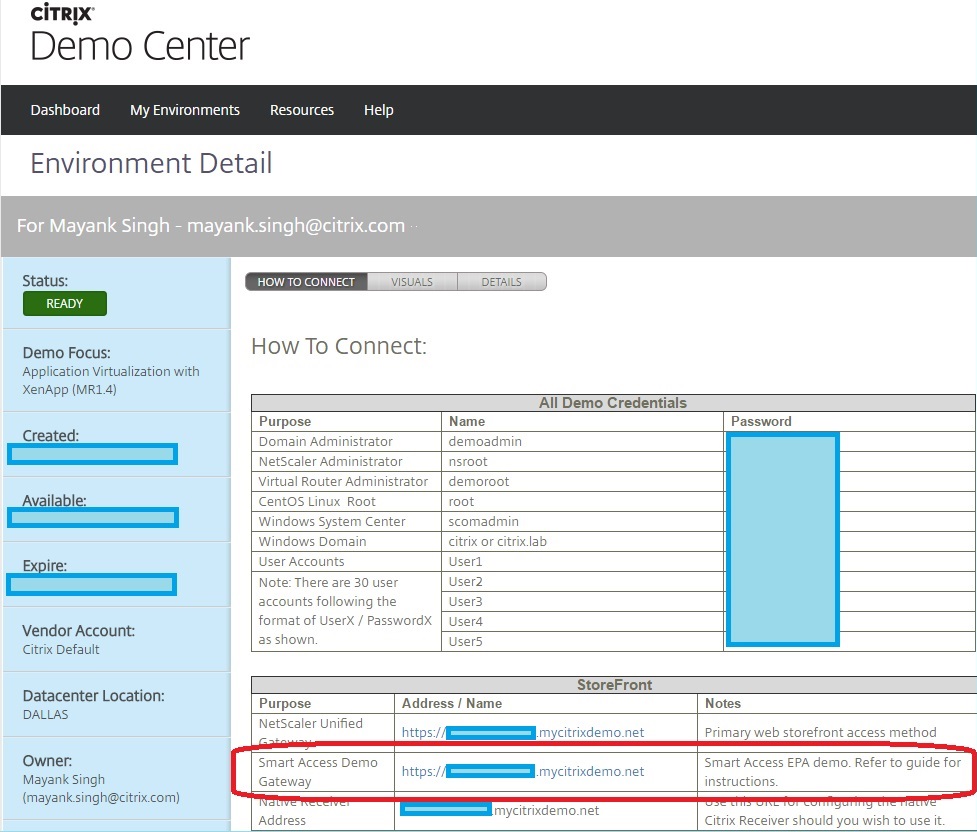Open the Help menu
The width and height of the screenshot is (977, 832).
(378, 110)
